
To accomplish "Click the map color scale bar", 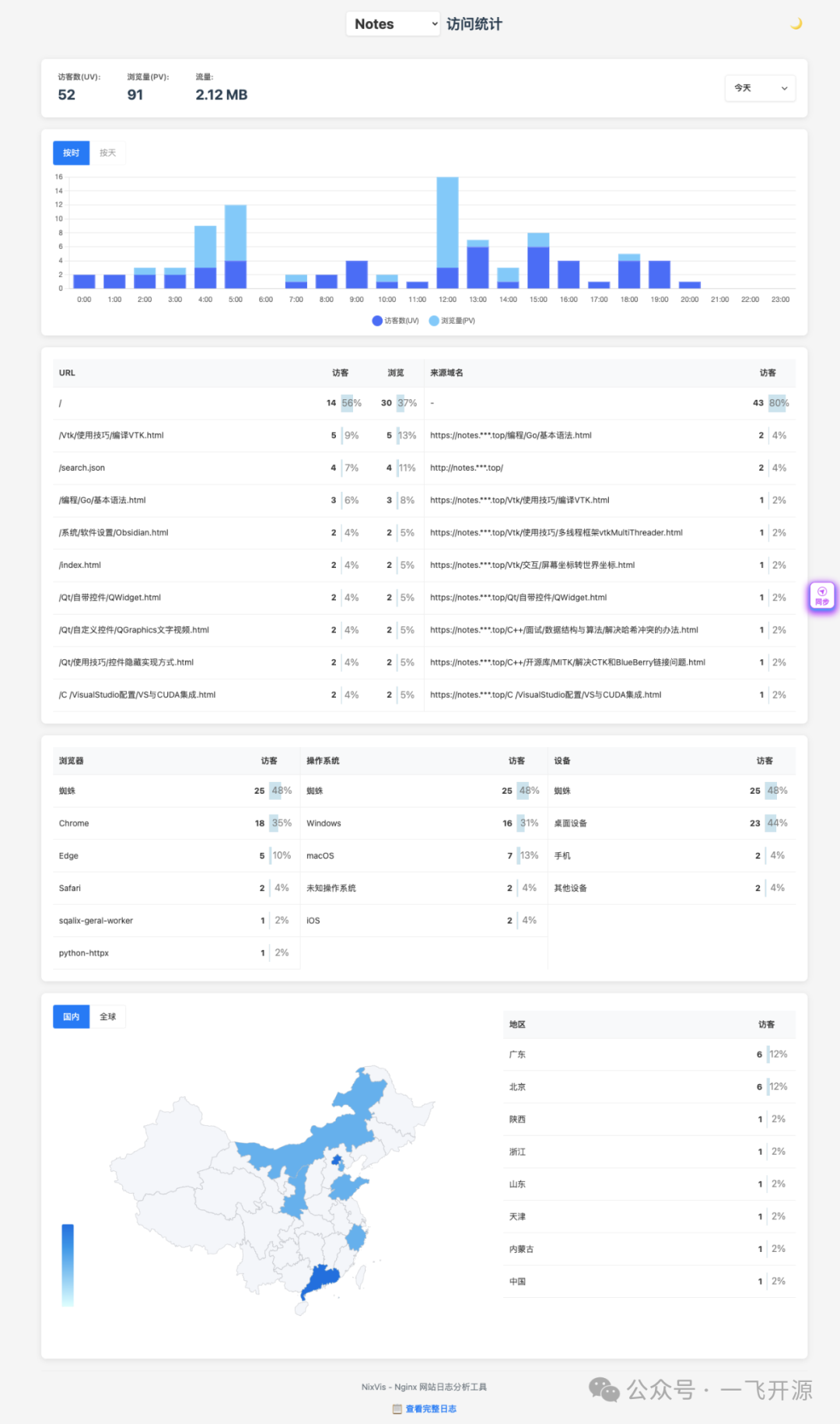I will coord(68,1265).
